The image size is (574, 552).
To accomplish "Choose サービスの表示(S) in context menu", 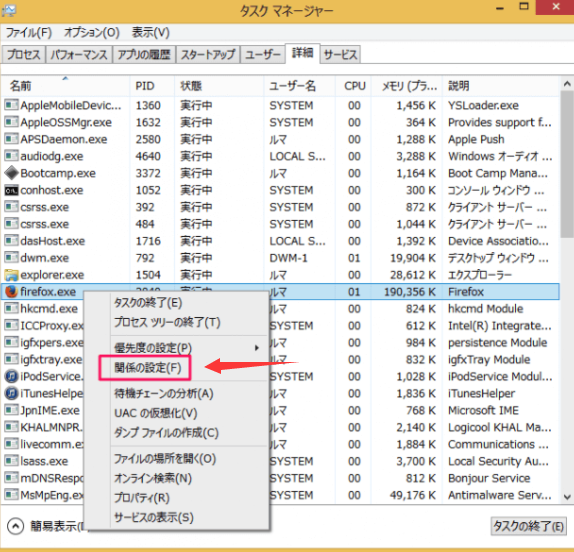I will tap(189, 518).
